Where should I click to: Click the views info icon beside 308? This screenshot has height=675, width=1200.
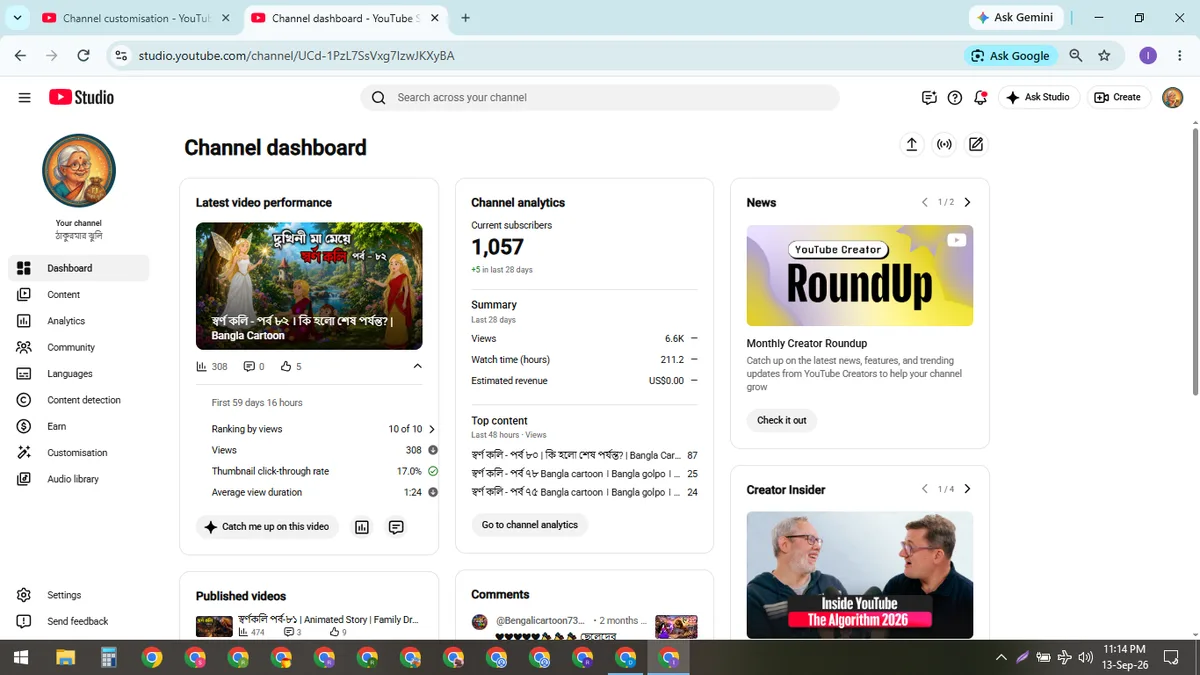tap(433, 450)
